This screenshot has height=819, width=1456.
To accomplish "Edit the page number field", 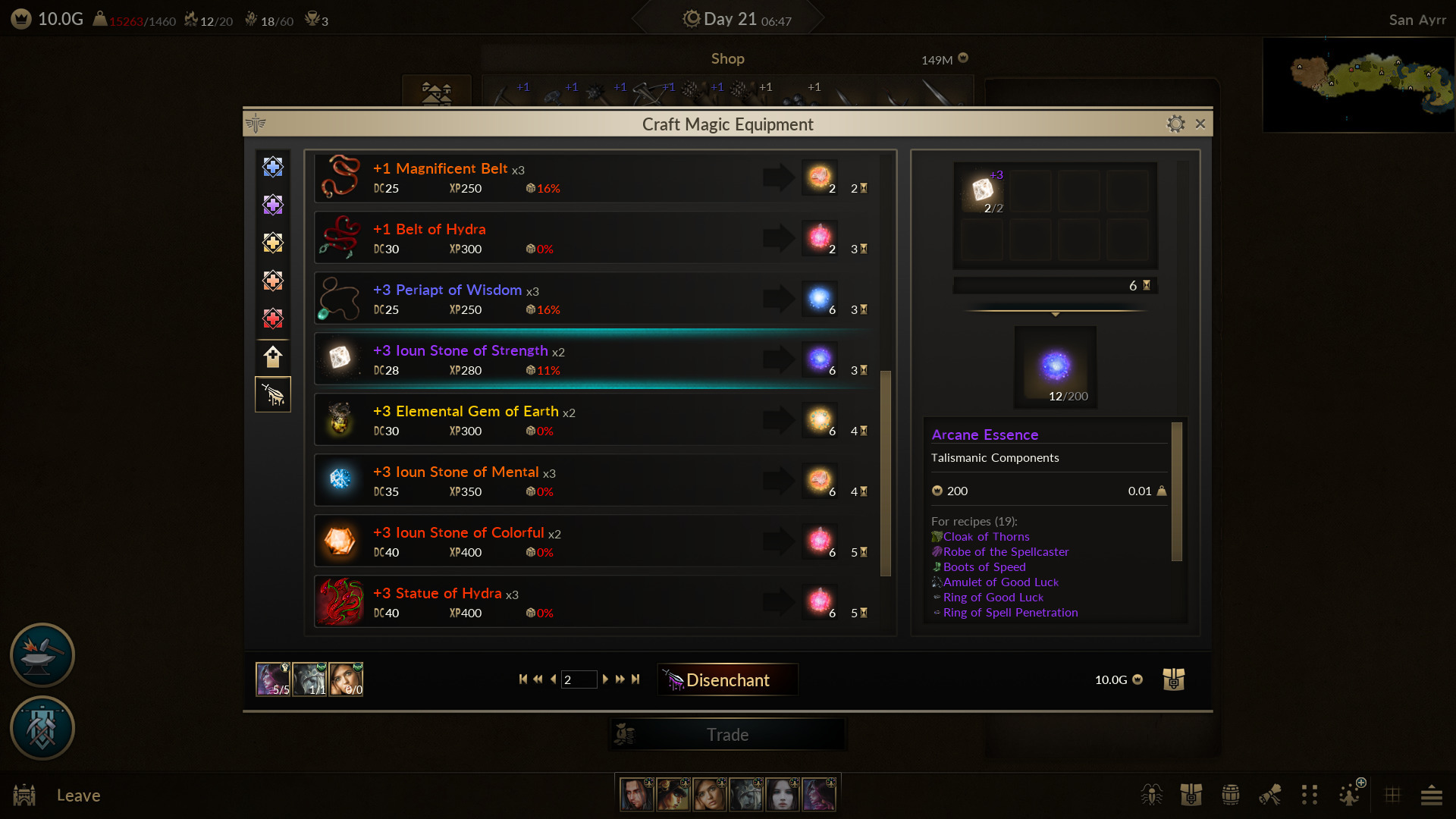I will tap(579, 679).
